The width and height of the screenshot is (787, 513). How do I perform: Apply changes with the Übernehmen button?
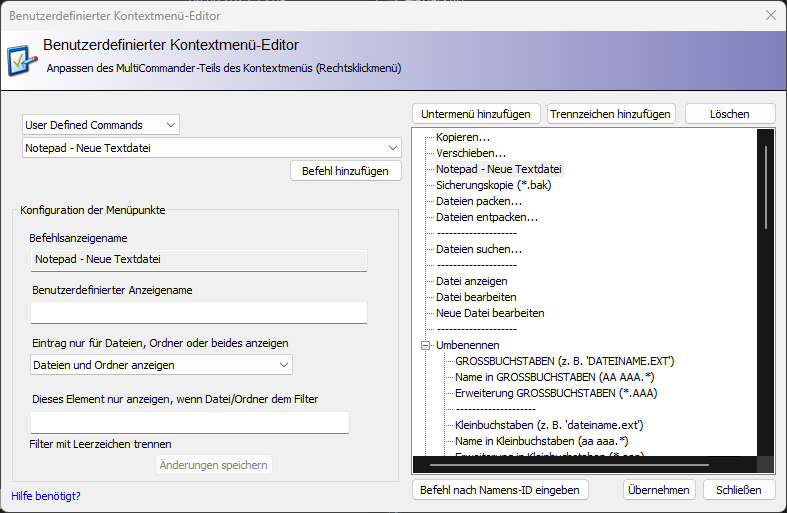point(659,490)
